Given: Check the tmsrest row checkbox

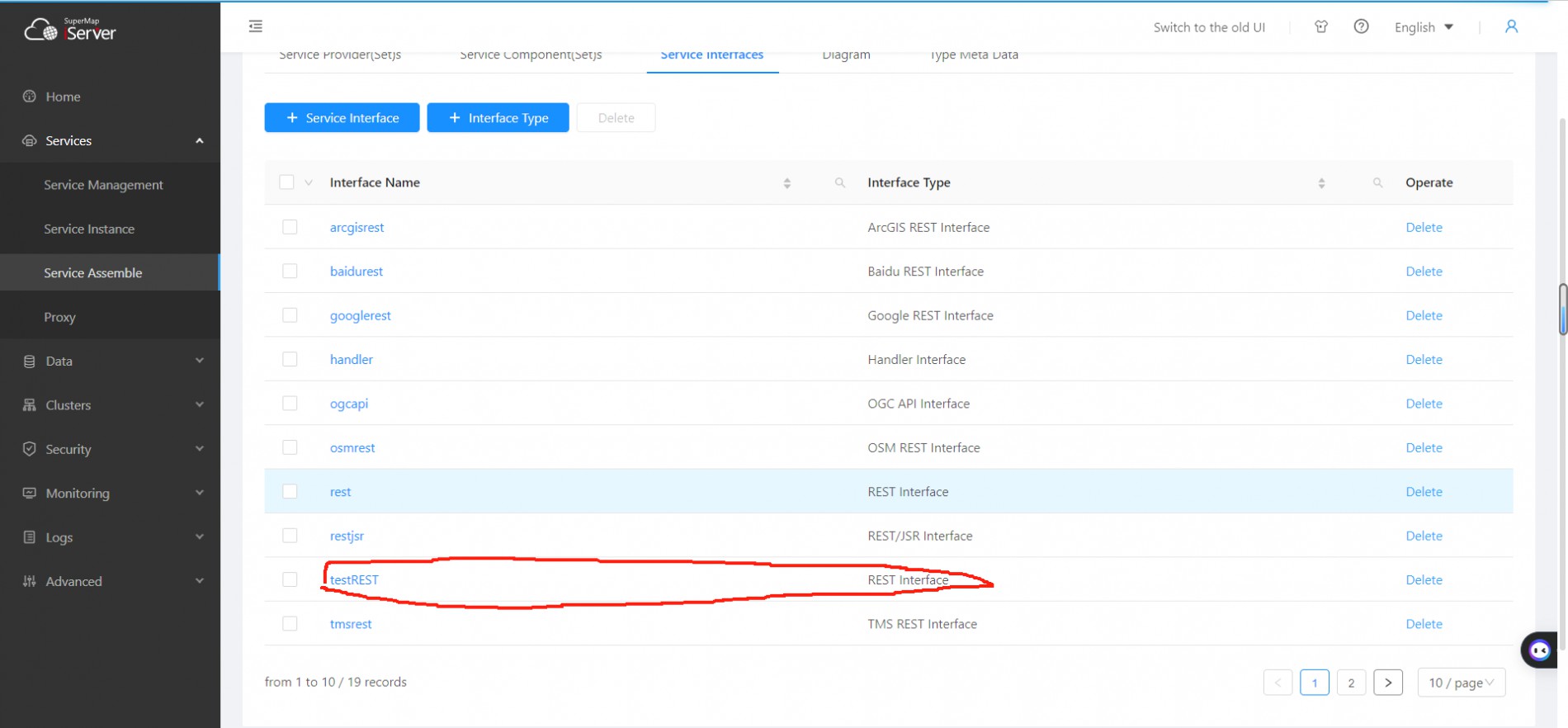Looking at the screenshot, I should pyautogui.click(x=290, y=623).
